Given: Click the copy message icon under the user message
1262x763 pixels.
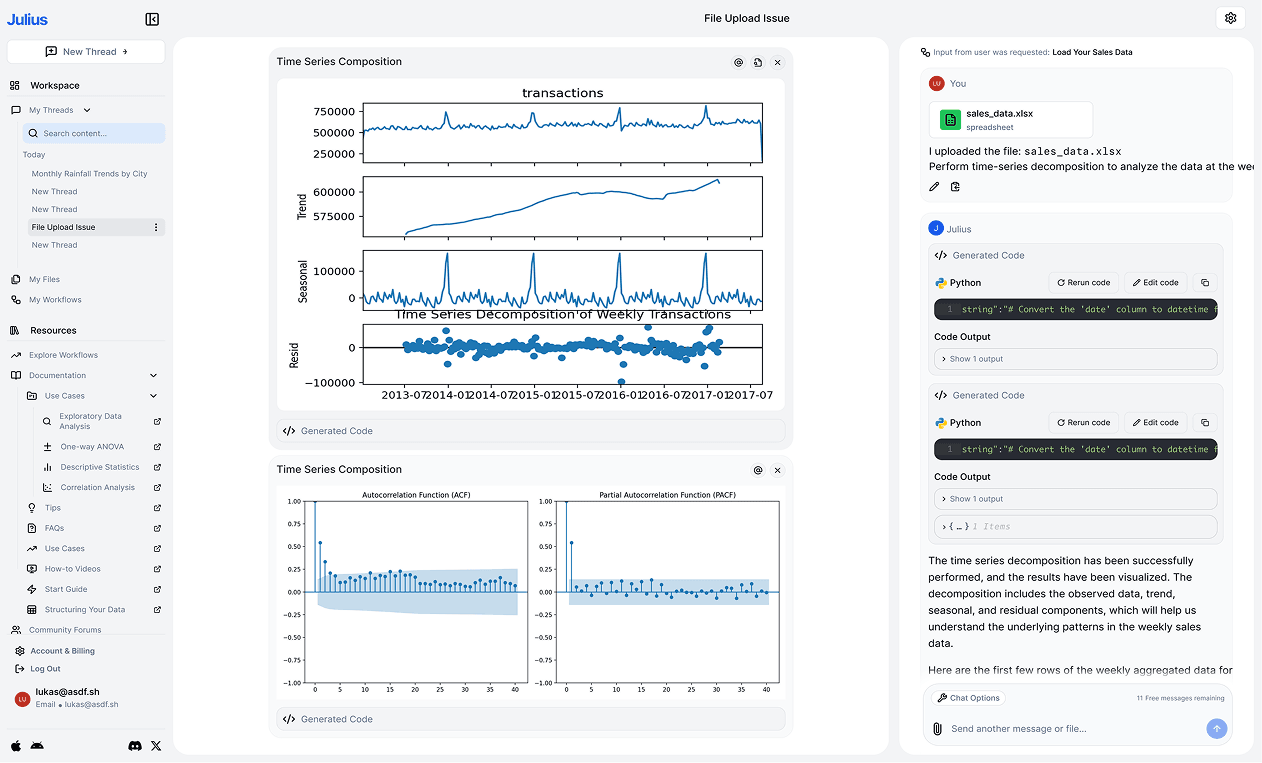Looking at the screenshot, I should click(955, 186).
